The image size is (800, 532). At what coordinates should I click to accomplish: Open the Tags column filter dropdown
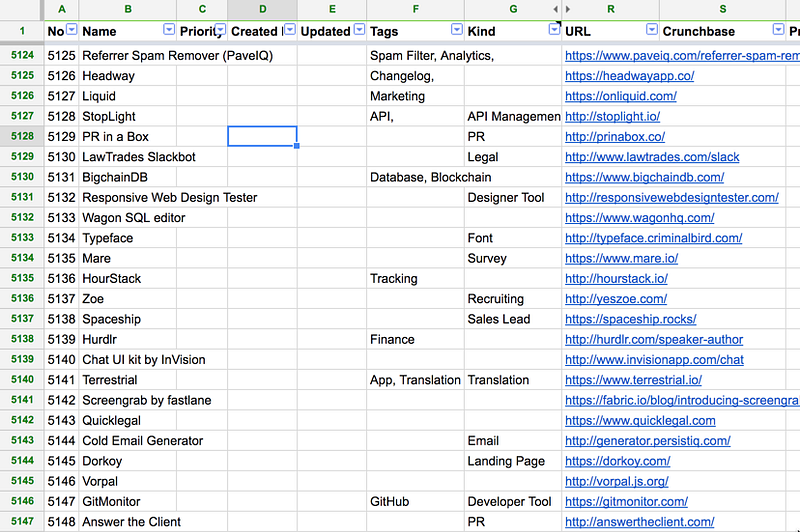click(457, 30)
